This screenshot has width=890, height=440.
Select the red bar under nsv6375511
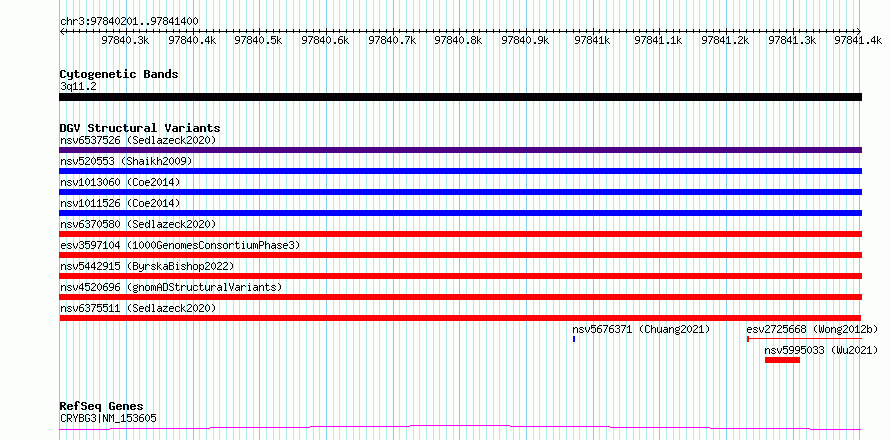pos(460,318)
